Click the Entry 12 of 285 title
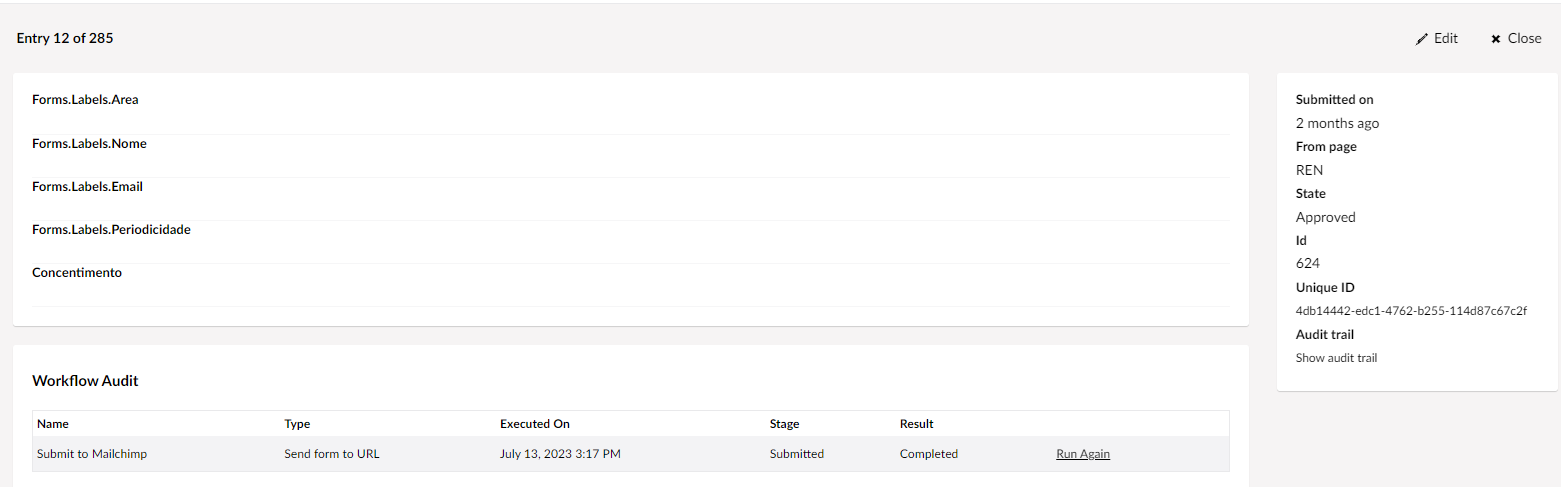This screenshot has height=487, width=1561. click(65, 39)
